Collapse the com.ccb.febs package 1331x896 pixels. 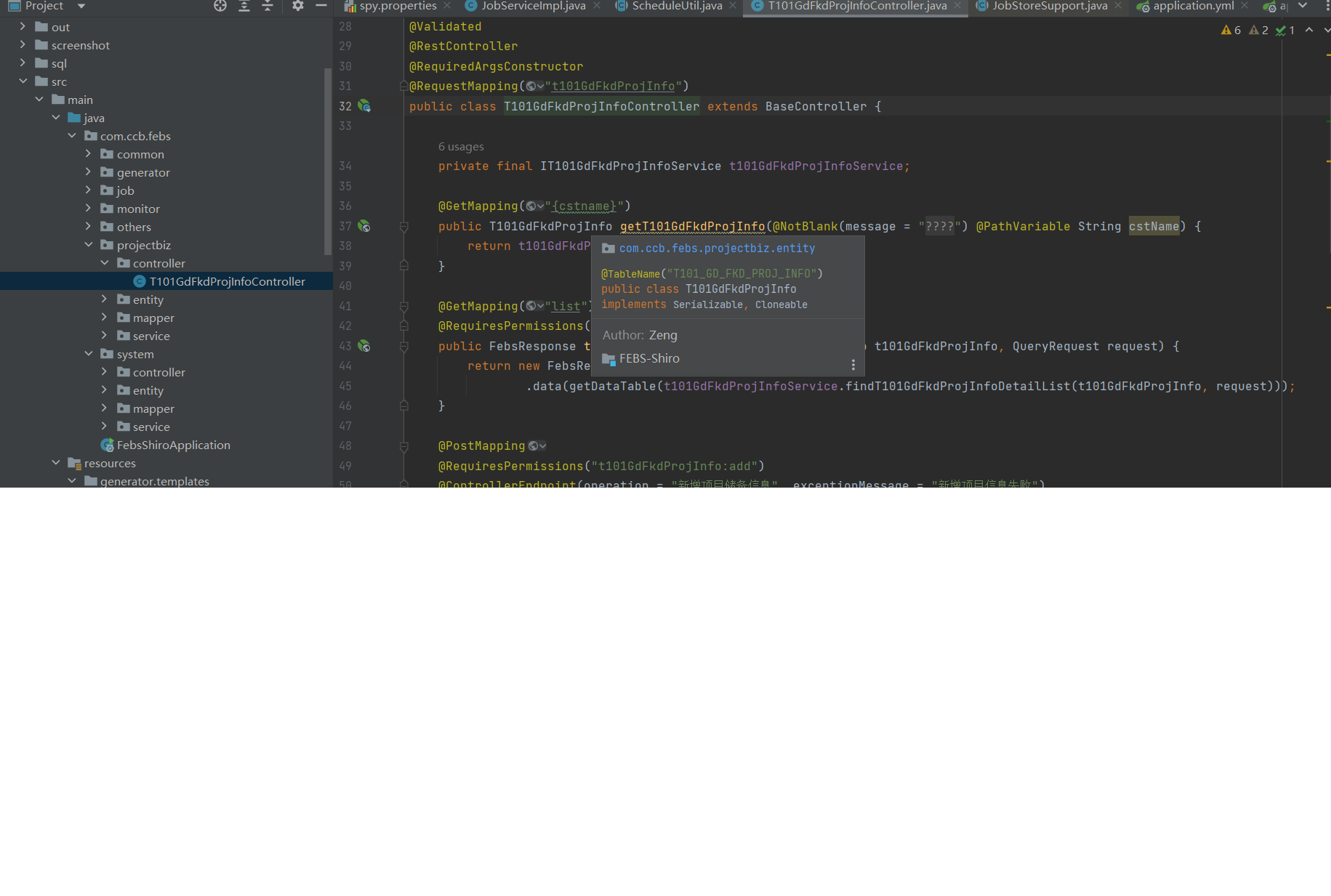[x=72, y=135]
